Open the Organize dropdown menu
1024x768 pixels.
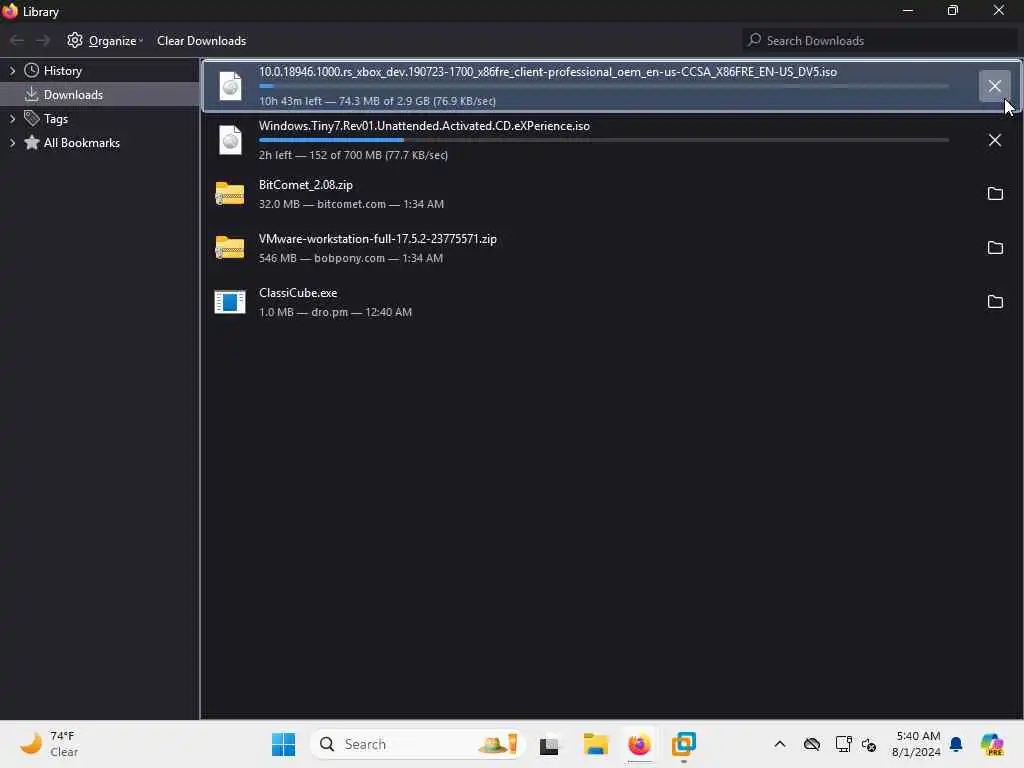[105, 40]
